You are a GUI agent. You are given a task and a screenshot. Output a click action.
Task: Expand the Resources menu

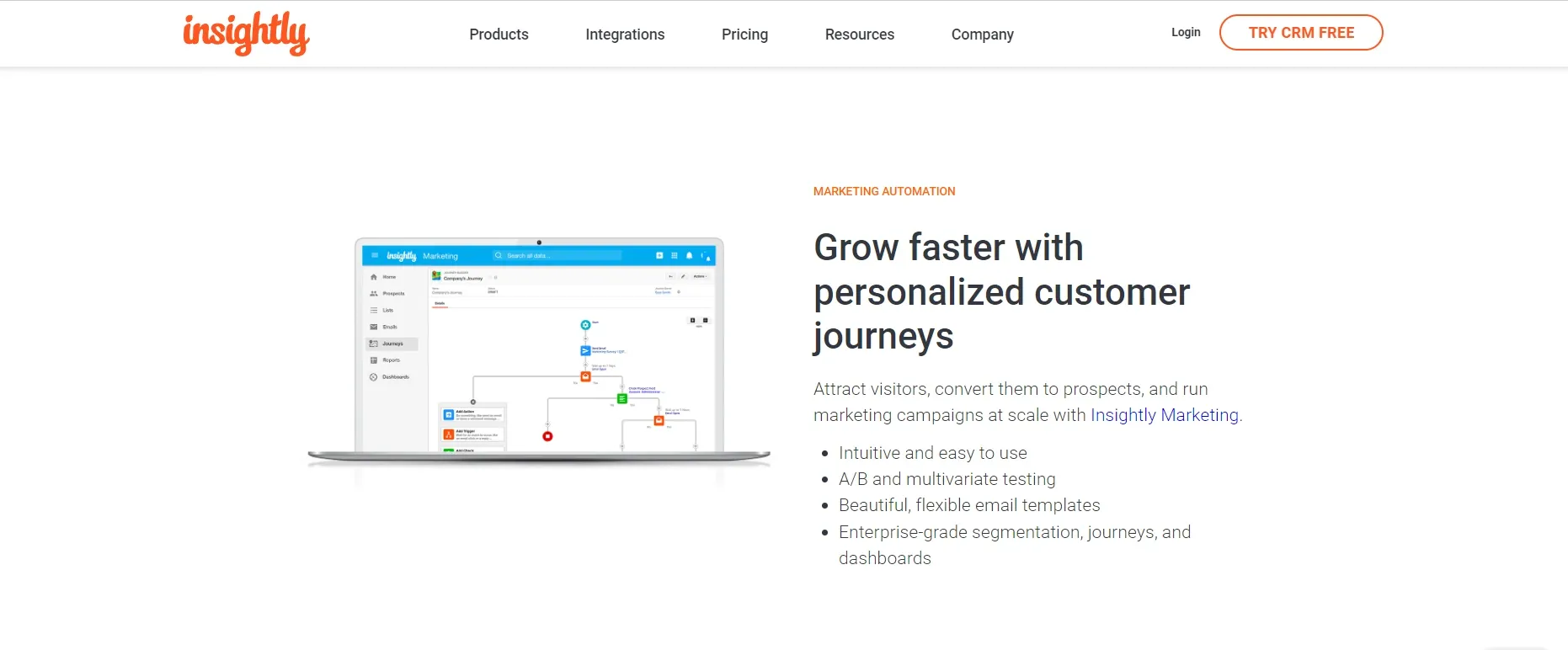coord(860,35)
